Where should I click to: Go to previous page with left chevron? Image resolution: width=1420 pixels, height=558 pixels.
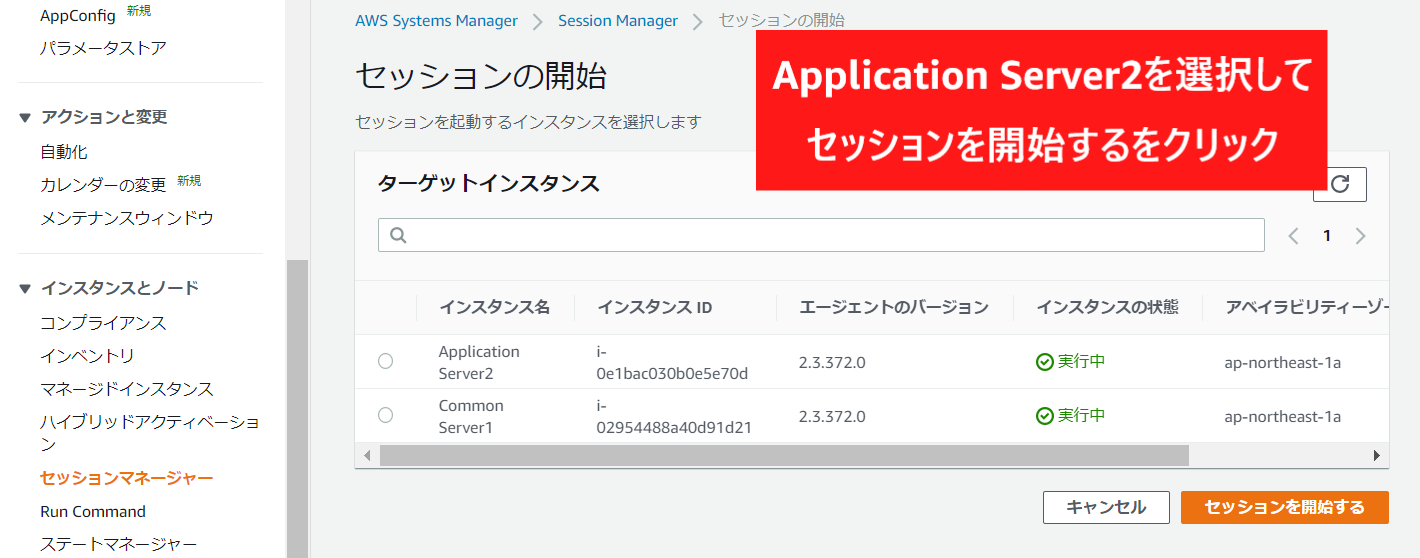tap(1293, 236)
